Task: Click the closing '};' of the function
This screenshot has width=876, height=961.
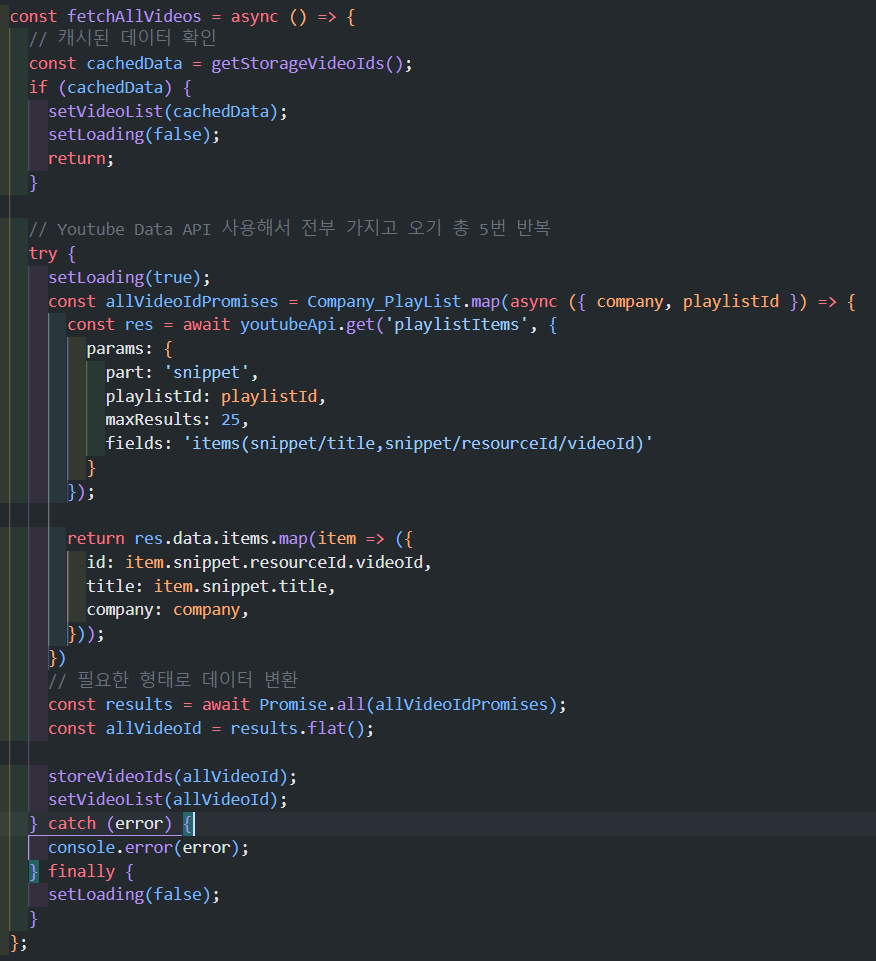Action: click(x=18, y=943)
